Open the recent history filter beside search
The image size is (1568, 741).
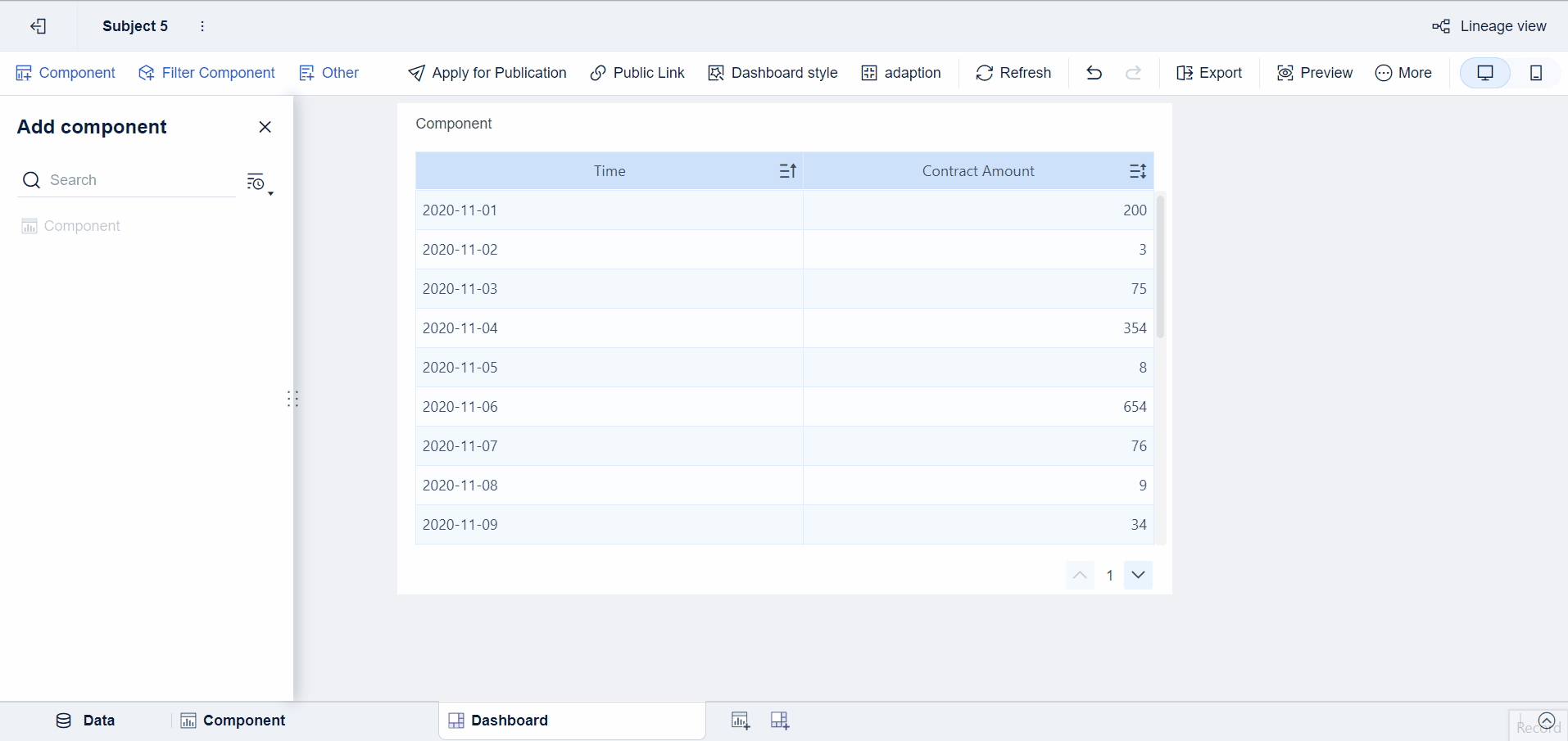pos(255,181)
